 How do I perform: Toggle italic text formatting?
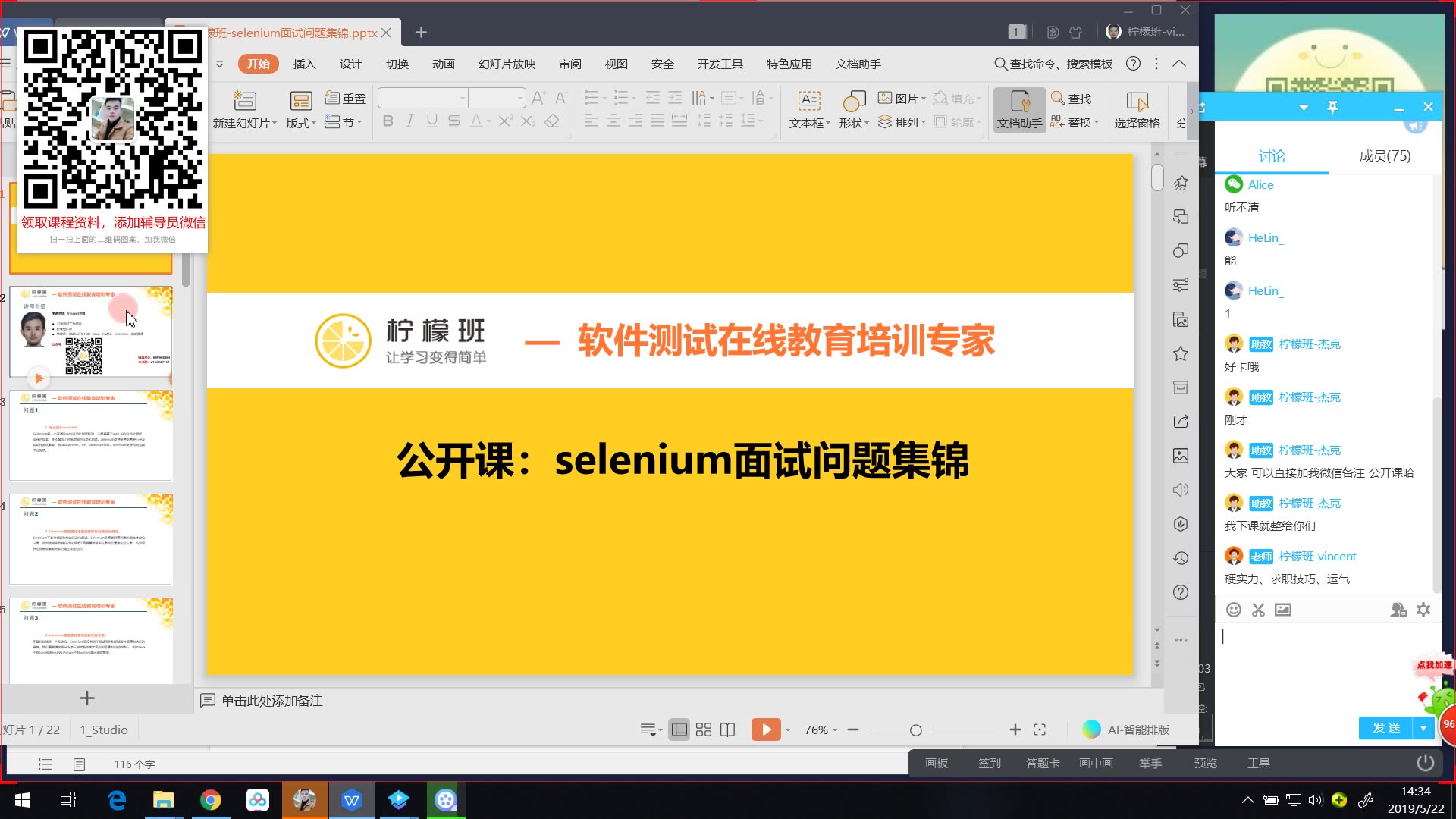coord(410,121)
